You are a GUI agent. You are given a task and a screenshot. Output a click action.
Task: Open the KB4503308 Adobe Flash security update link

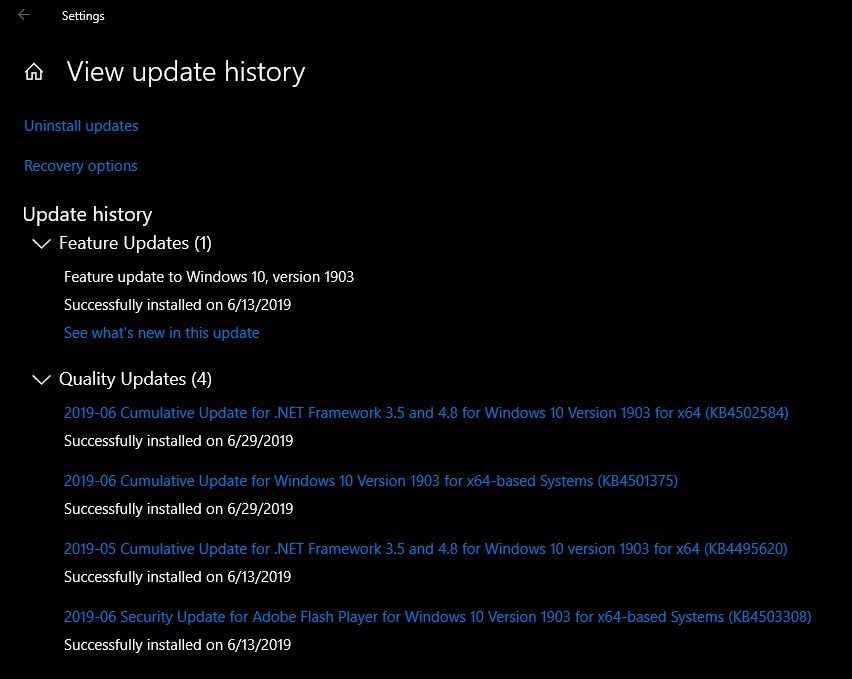click(437, 617)
